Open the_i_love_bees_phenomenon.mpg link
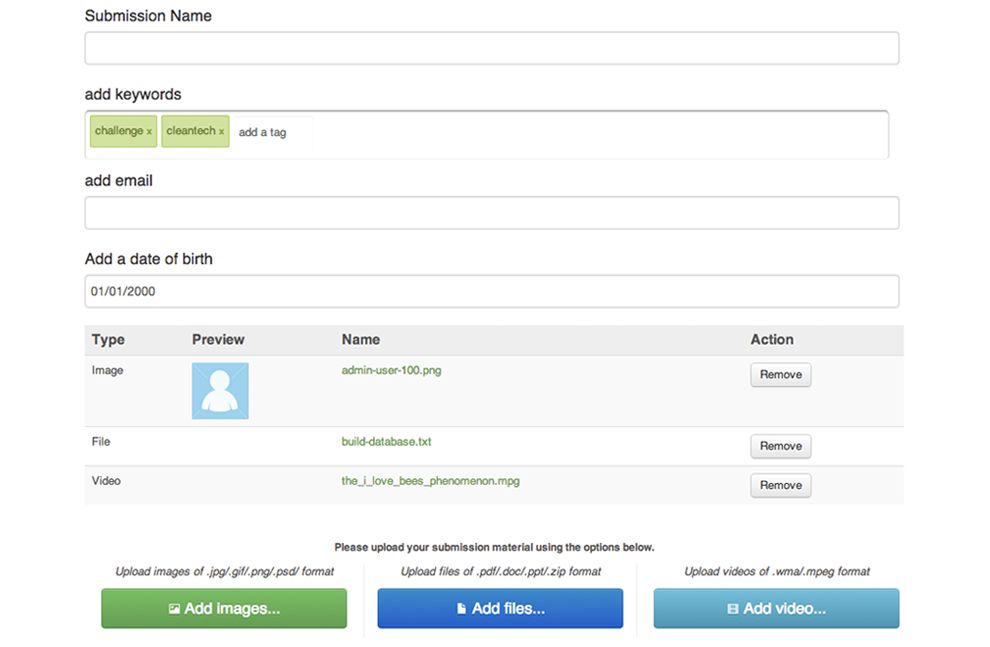The height and width of the screenshot is (647, 990). click(431, 481)
